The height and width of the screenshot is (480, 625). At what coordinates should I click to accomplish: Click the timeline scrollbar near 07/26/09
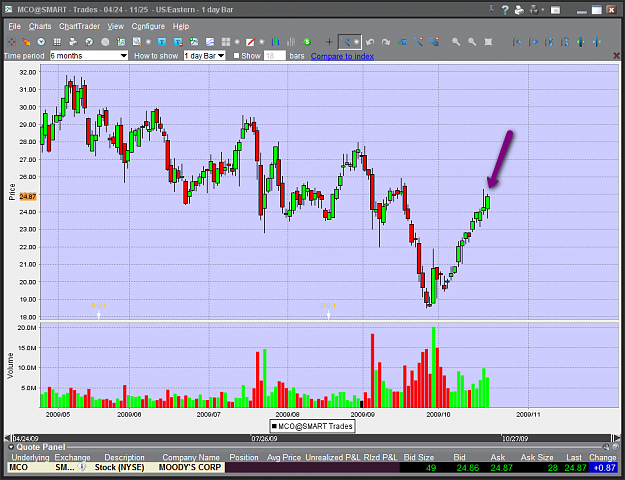264,439
